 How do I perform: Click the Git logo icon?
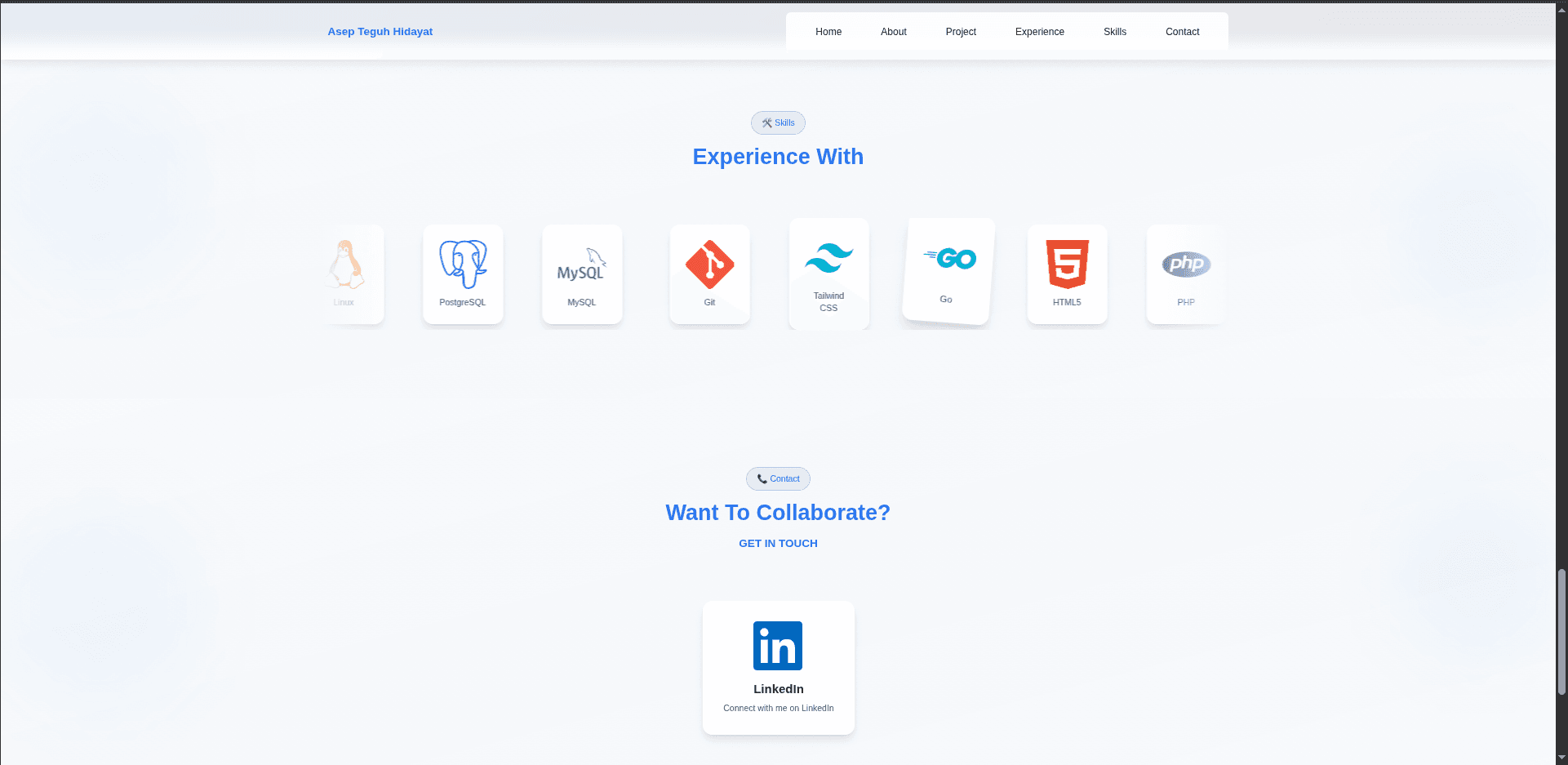pos(709,265)
